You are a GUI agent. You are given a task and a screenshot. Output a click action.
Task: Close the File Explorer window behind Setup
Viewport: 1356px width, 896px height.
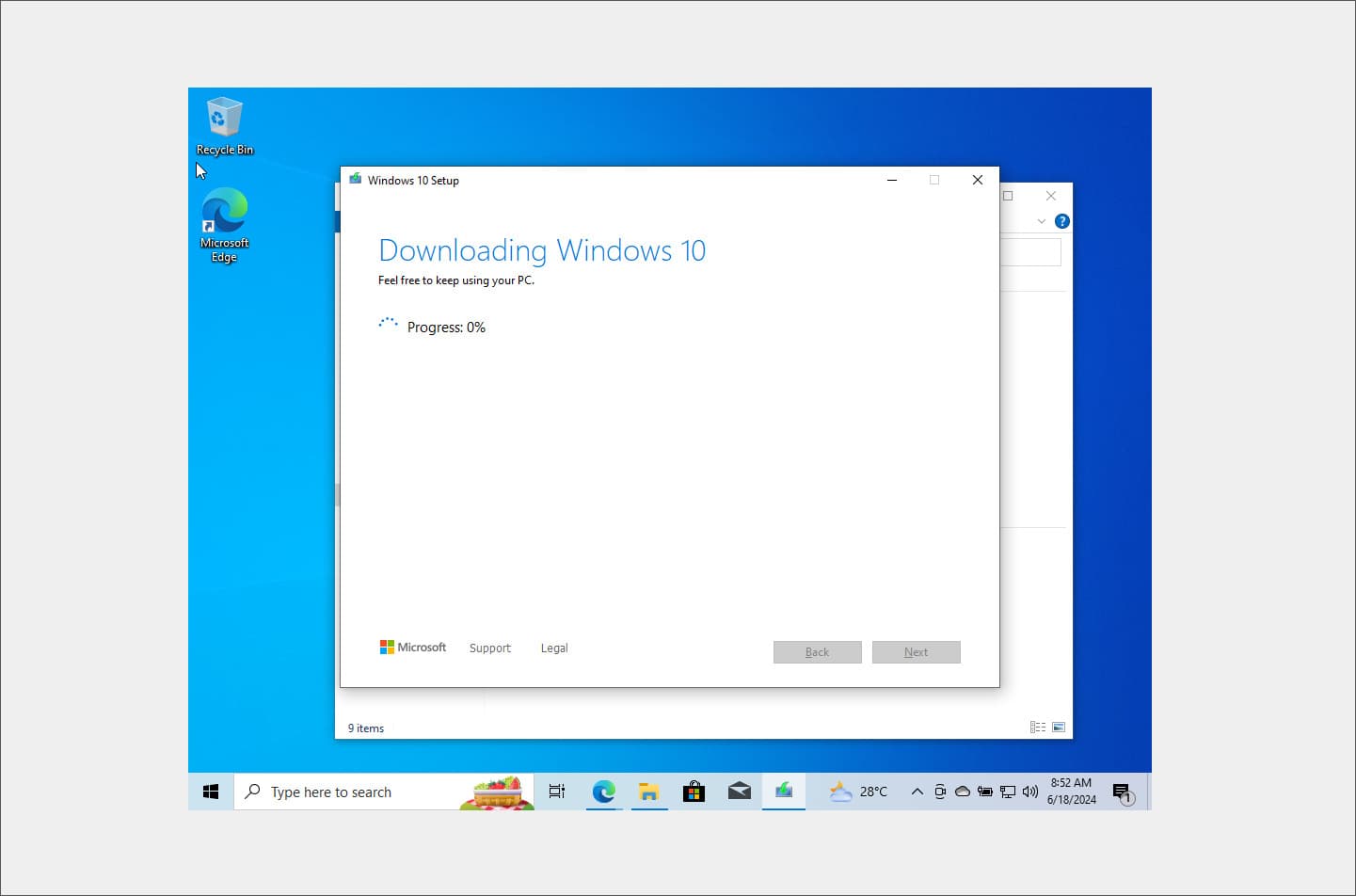click(1050, 196)
